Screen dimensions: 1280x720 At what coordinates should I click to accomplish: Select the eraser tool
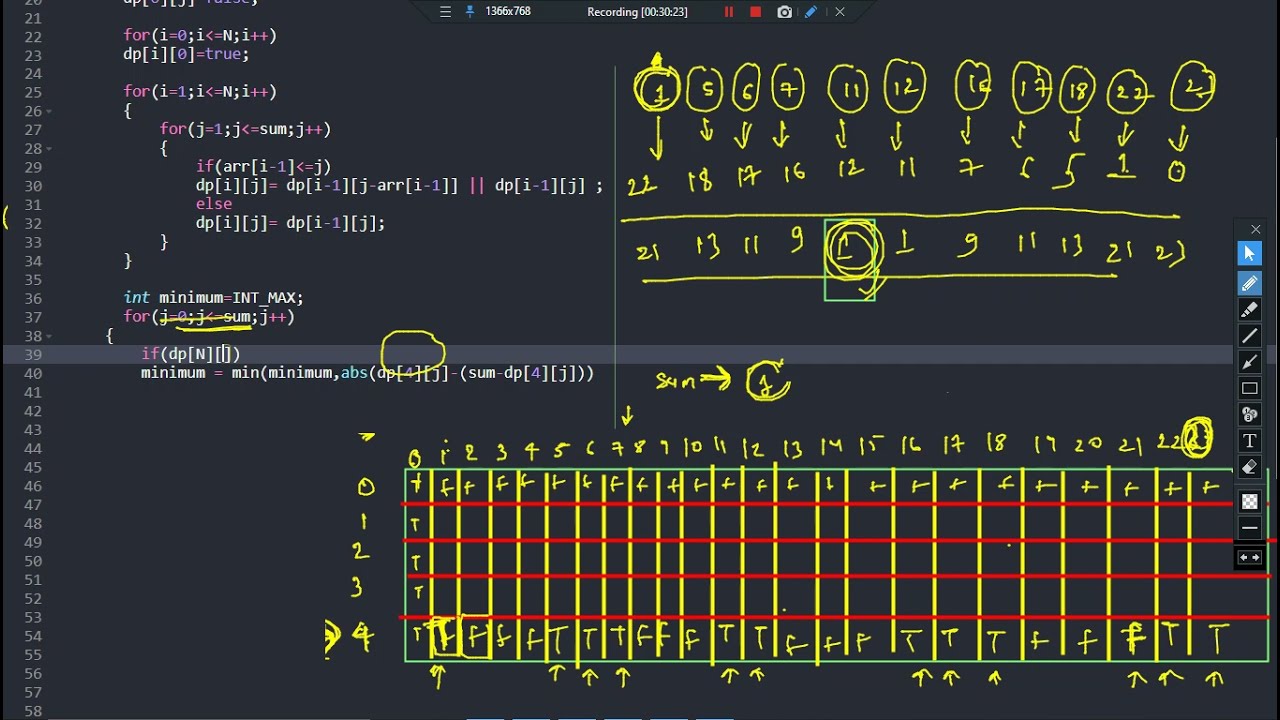(1250, 467)
